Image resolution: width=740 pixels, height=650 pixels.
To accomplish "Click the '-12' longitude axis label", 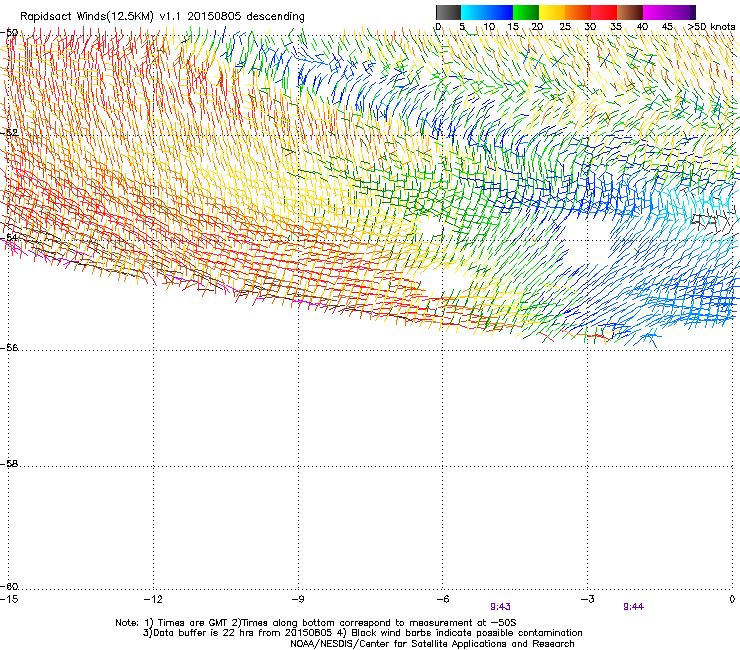I will [x=153, y=599].
